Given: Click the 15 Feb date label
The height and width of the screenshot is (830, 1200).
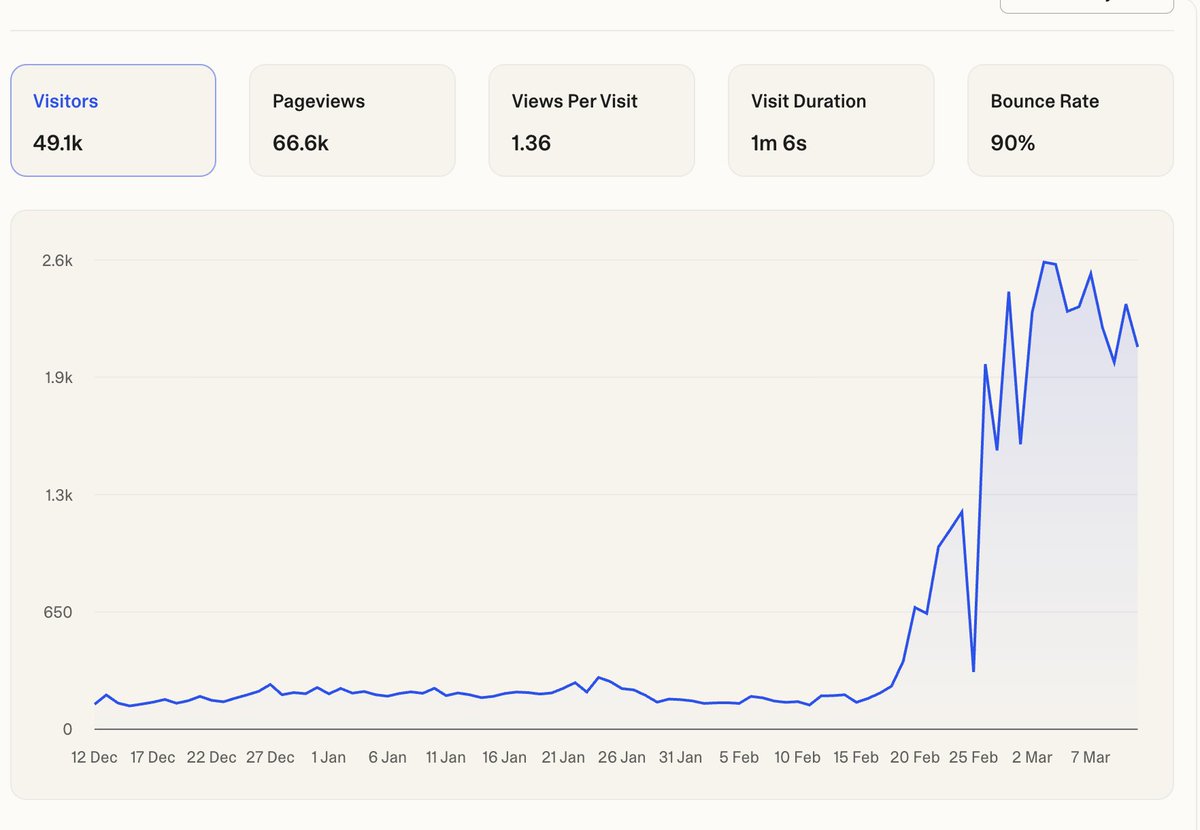Looking at the screenshot, I should (855, 757).
